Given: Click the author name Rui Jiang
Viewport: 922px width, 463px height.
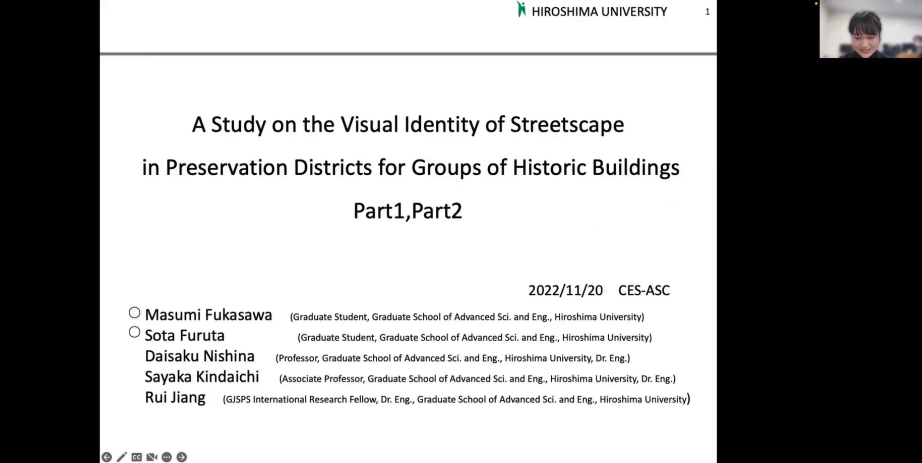Looking at the screenshot, I should [175, 398].
